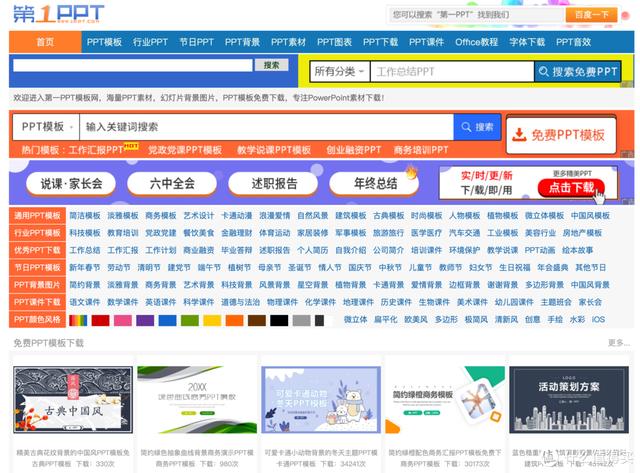The width and height of the screenshot is (640, 473).
Task: Click the 年终总结 pill button
Action: point(376,184)
